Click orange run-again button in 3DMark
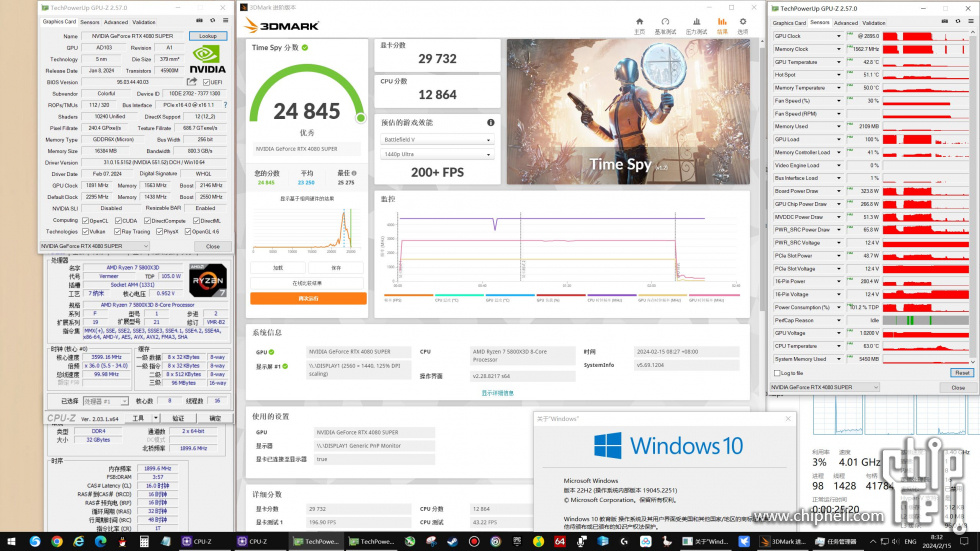 coord(308,299)
